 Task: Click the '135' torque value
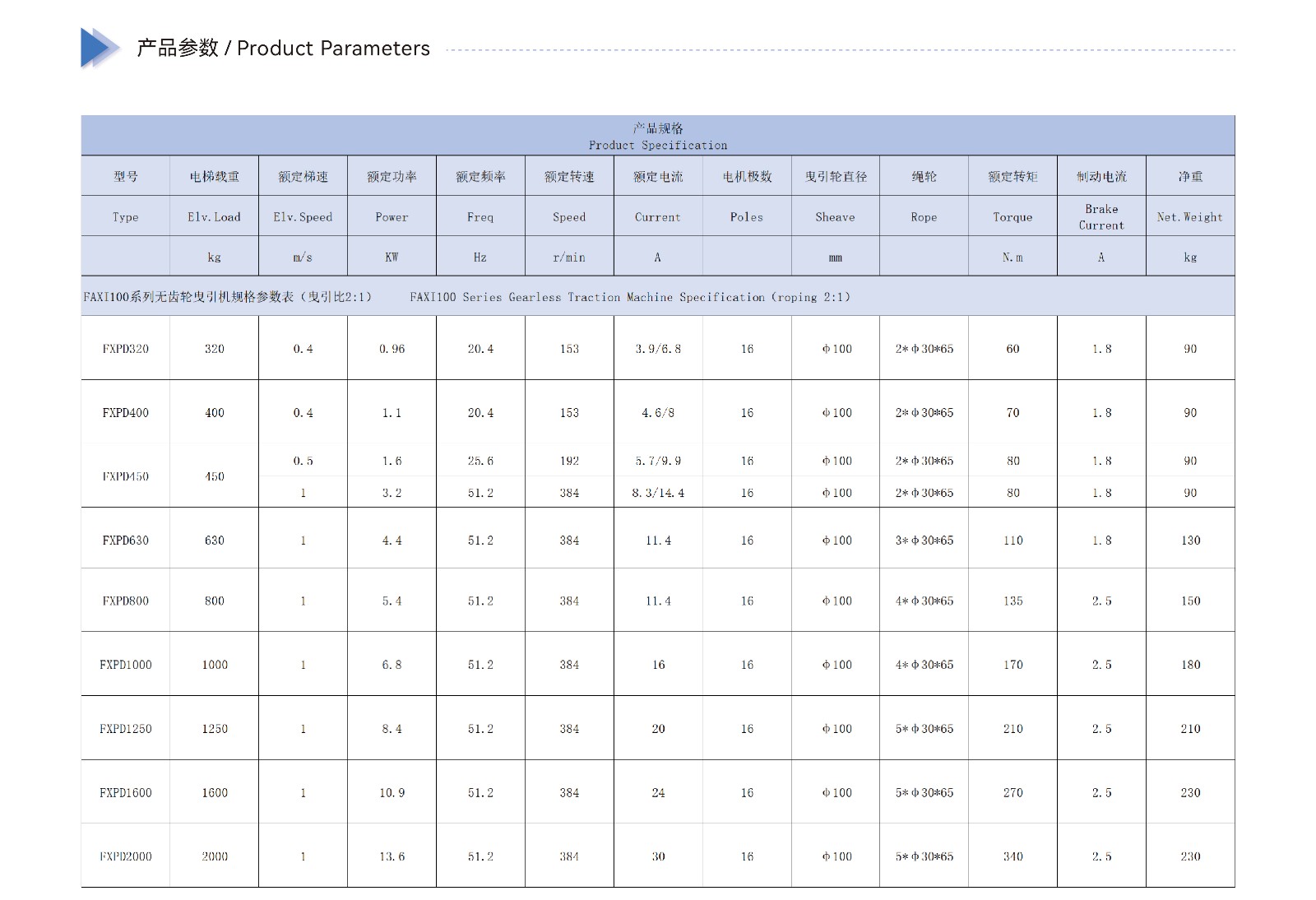[1013, 601]
